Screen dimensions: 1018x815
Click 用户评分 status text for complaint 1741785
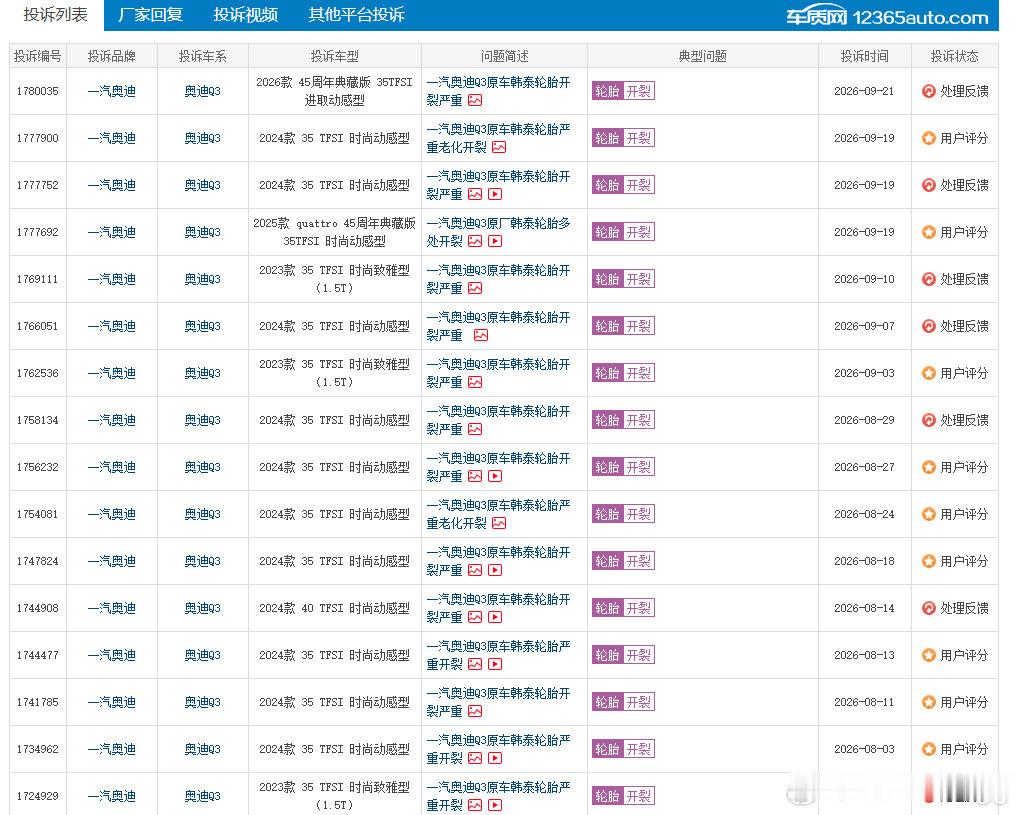click(965, 702)
